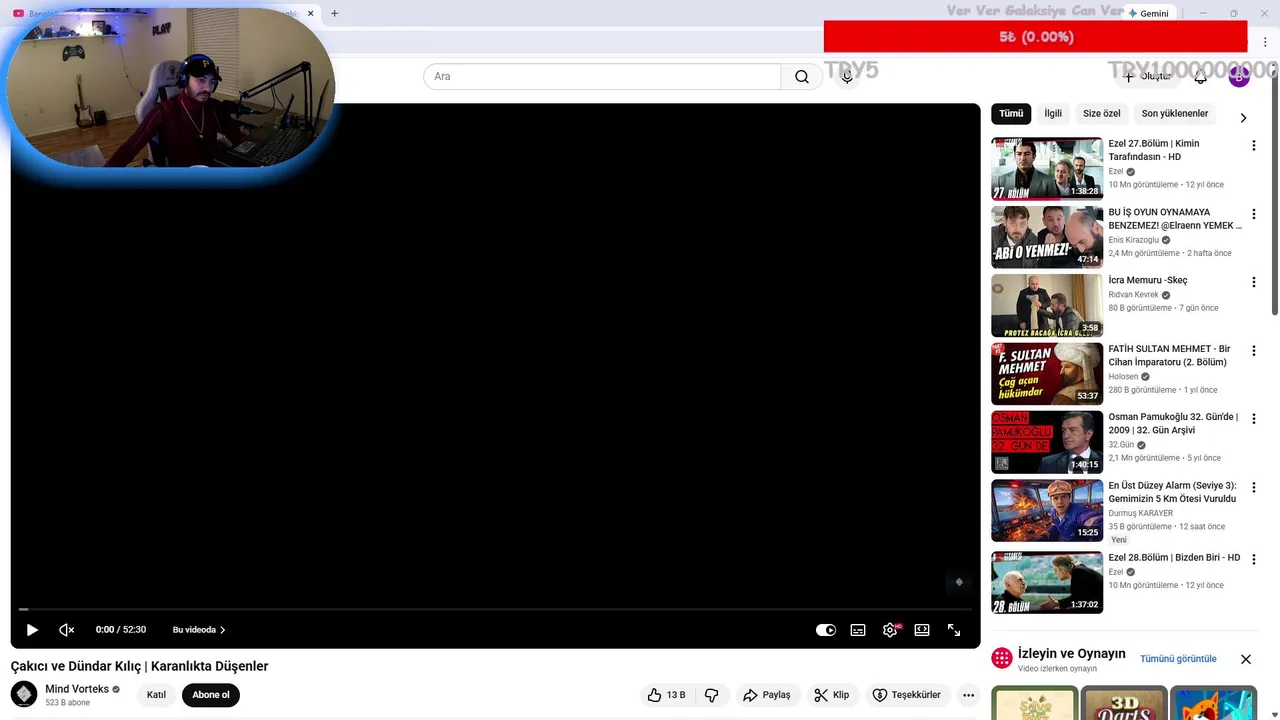
Task: Open options for En Üst Düzey Alarm
Action: click(1253, 488)
